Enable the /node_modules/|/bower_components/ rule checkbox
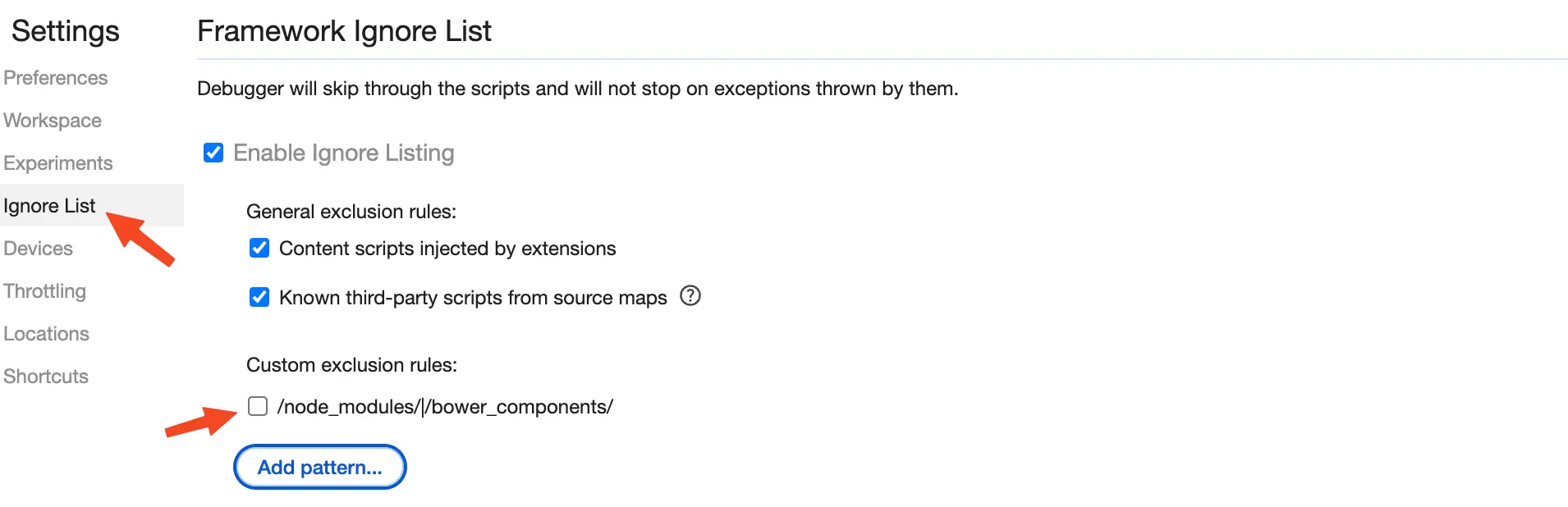Viewport: 1568px width, 507px height. pyautogui.click(x=258, y=406)
